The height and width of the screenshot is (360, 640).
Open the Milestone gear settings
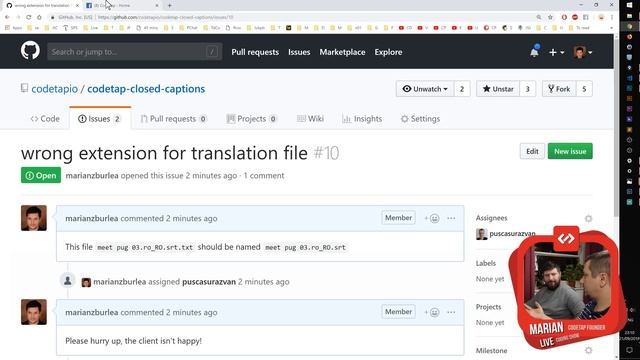(x=588, y=350)
